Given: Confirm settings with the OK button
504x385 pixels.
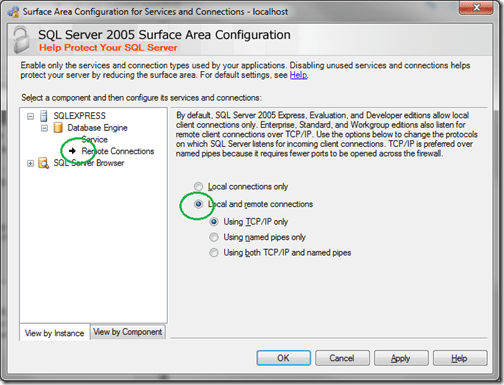Looking at the screenshot, I should [284, 358].
